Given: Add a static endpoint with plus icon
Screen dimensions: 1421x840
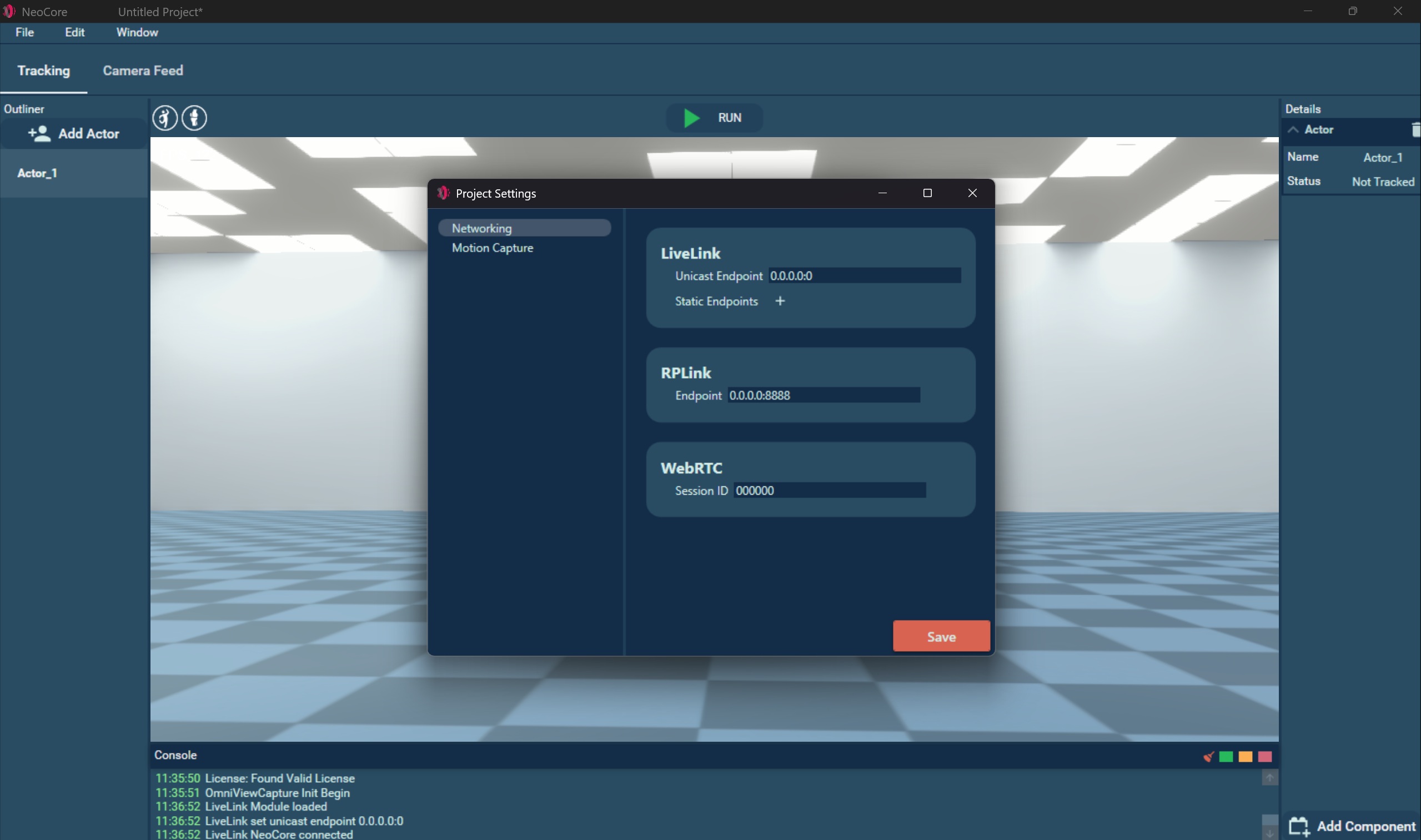Looking at the screenshot, I should pos(780,301).
